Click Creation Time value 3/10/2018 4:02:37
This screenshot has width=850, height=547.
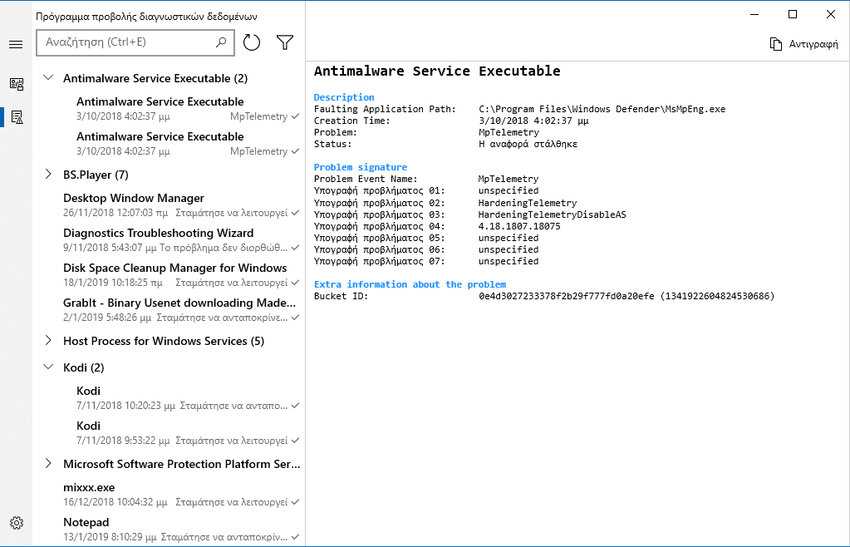click(x=533, y=121)
